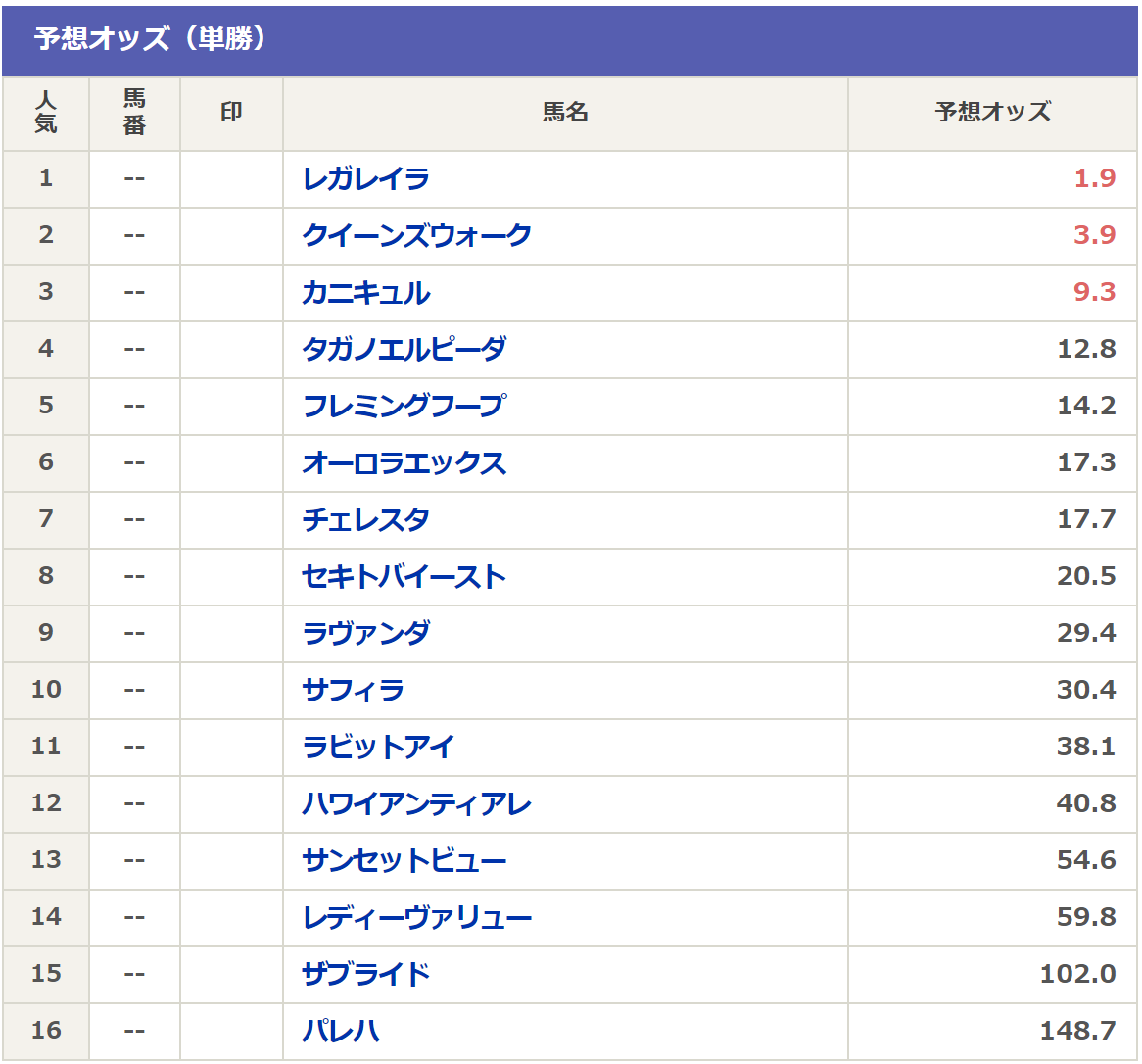Open ラヴァンダ horse page
1142x1064 pixels.
coord(365,634)
